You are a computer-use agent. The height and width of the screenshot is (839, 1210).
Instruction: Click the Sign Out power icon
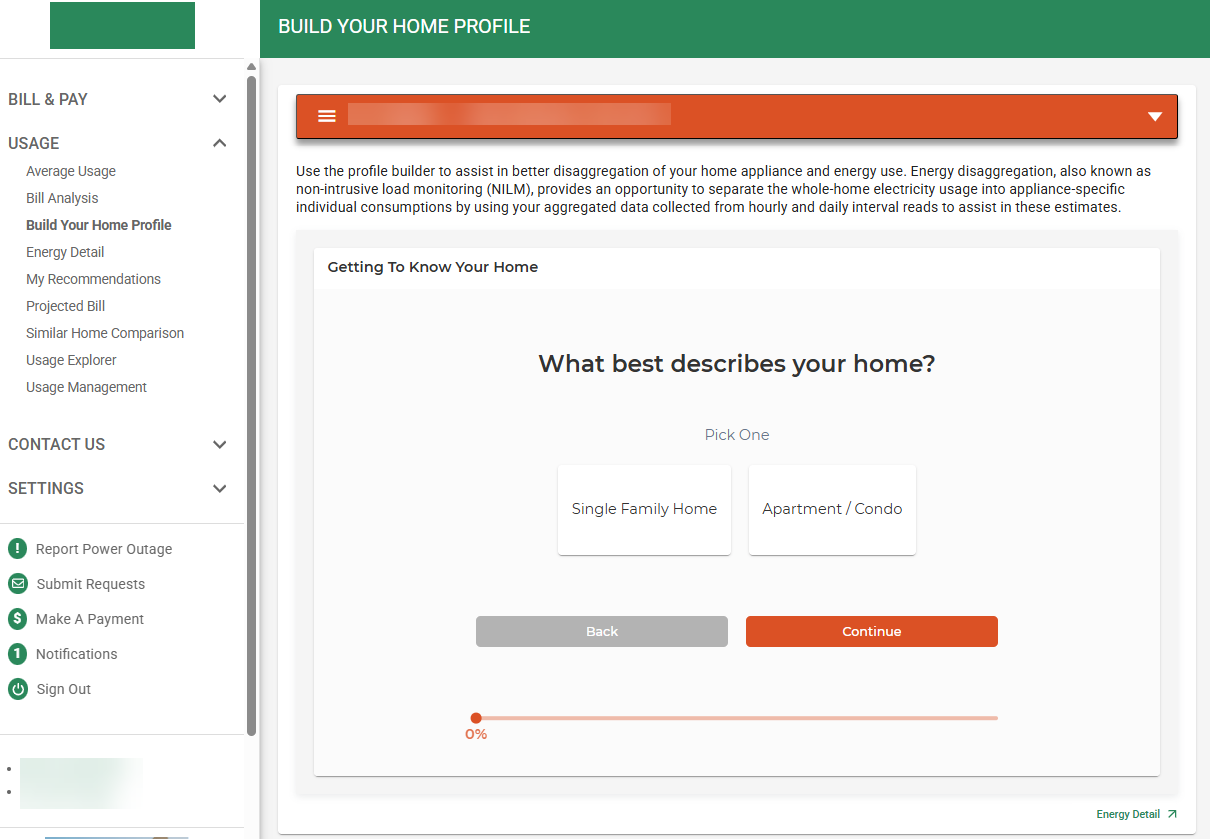[x=17, y=689]
